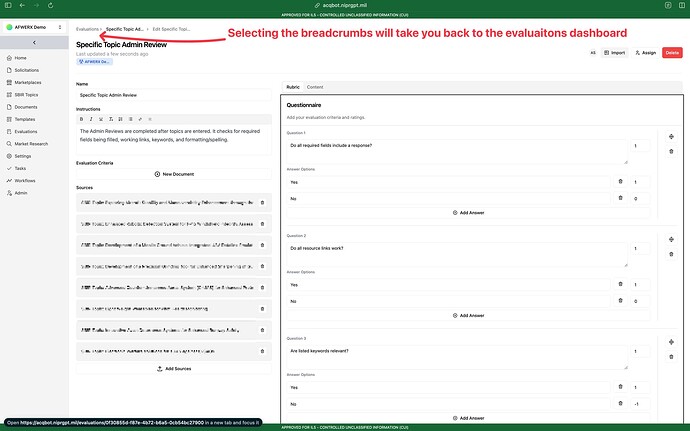
Task: Click the Question 2 text field
Action: coord(457,254)
